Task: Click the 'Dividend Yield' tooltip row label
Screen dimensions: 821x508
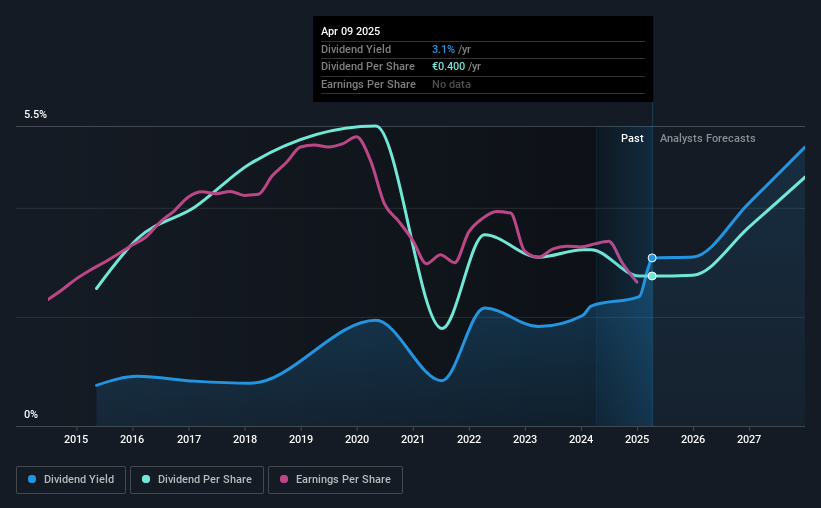Action: [x=356, y=49]
